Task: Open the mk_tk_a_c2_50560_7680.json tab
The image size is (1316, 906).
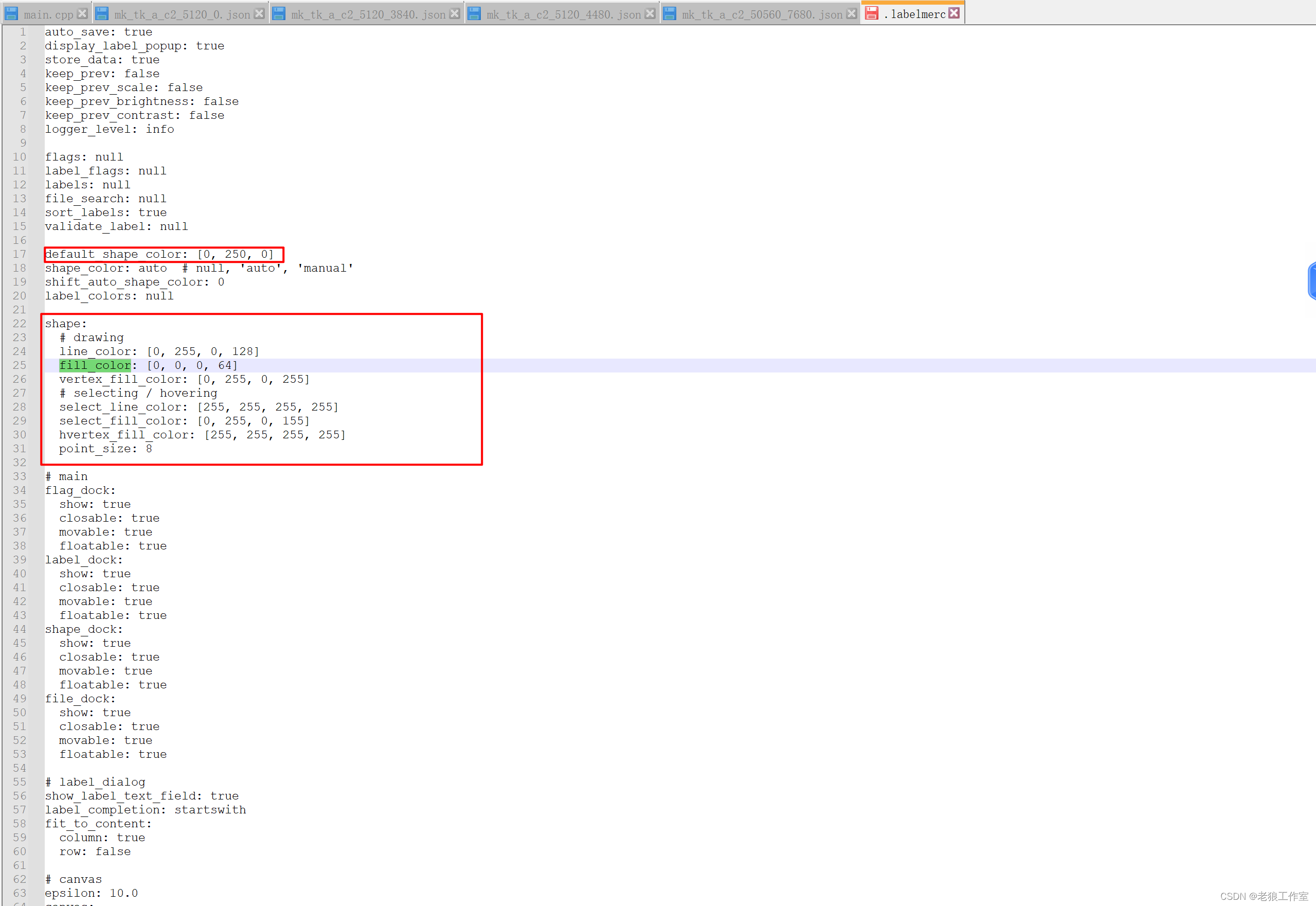Action: point(762,14)
